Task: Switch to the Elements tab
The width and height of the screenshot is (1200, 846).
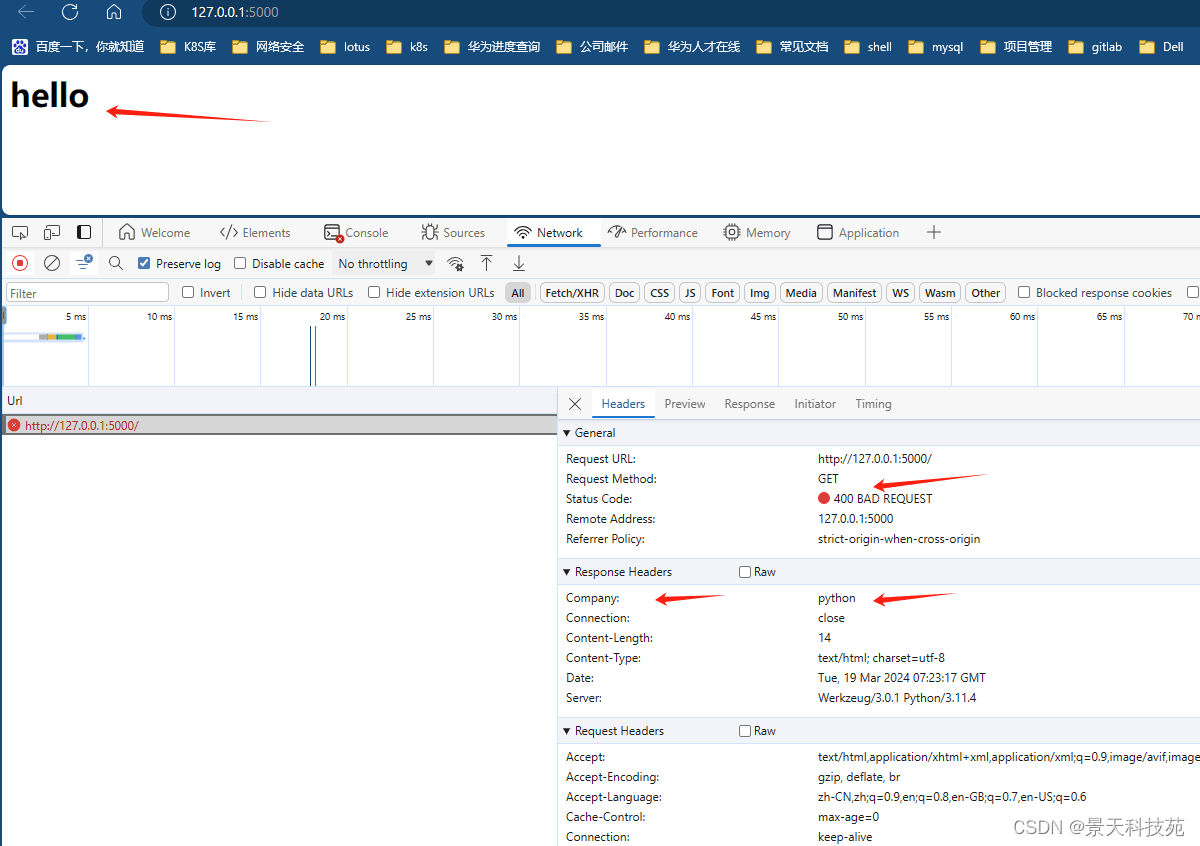Action: pos(255,232)
